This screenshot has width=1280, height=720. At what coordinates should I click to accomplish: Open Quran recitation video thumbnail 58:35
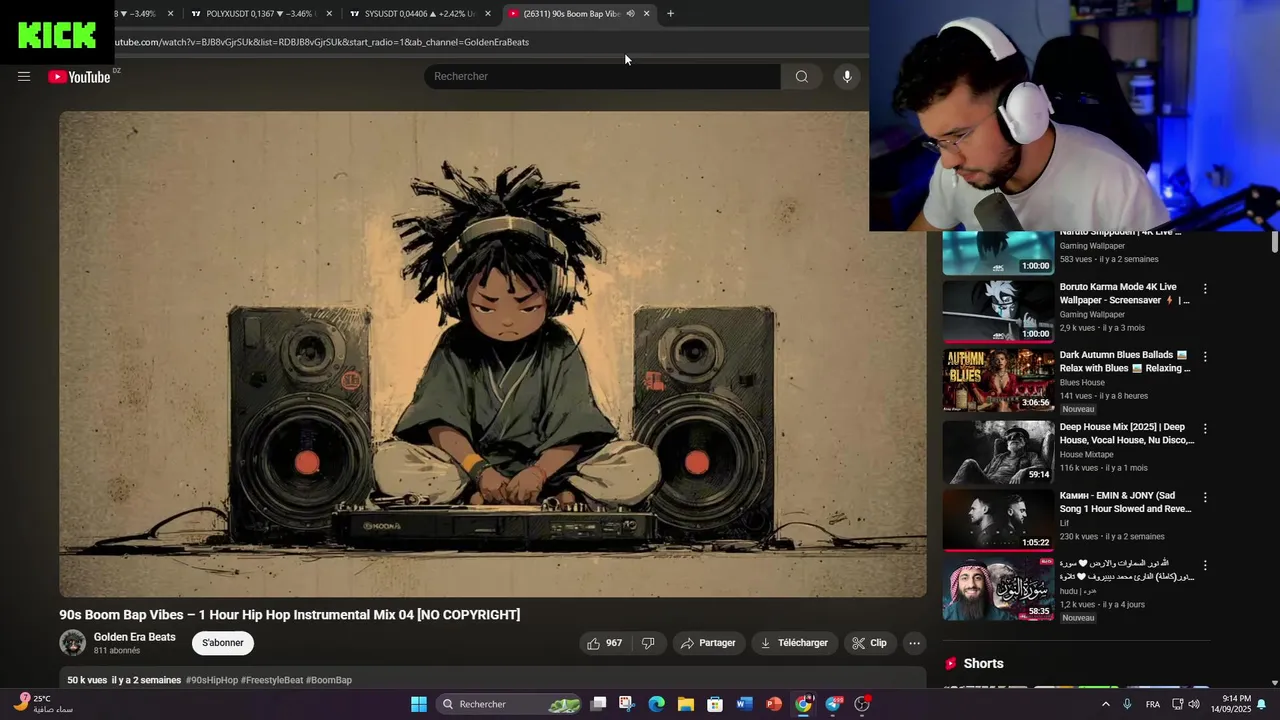(x=998, y=589)
